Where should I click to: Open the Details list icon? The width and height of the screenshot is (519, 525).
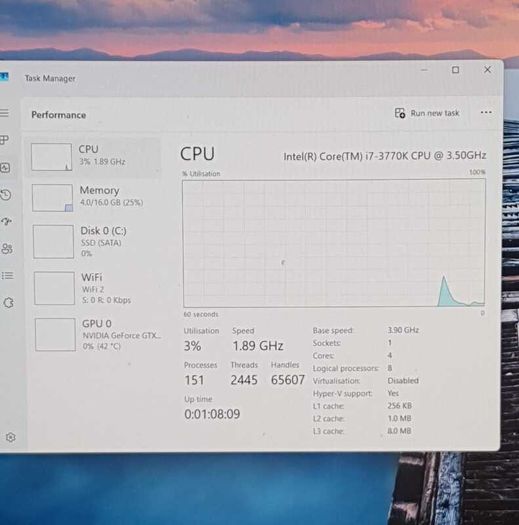[x=7, y=276]
